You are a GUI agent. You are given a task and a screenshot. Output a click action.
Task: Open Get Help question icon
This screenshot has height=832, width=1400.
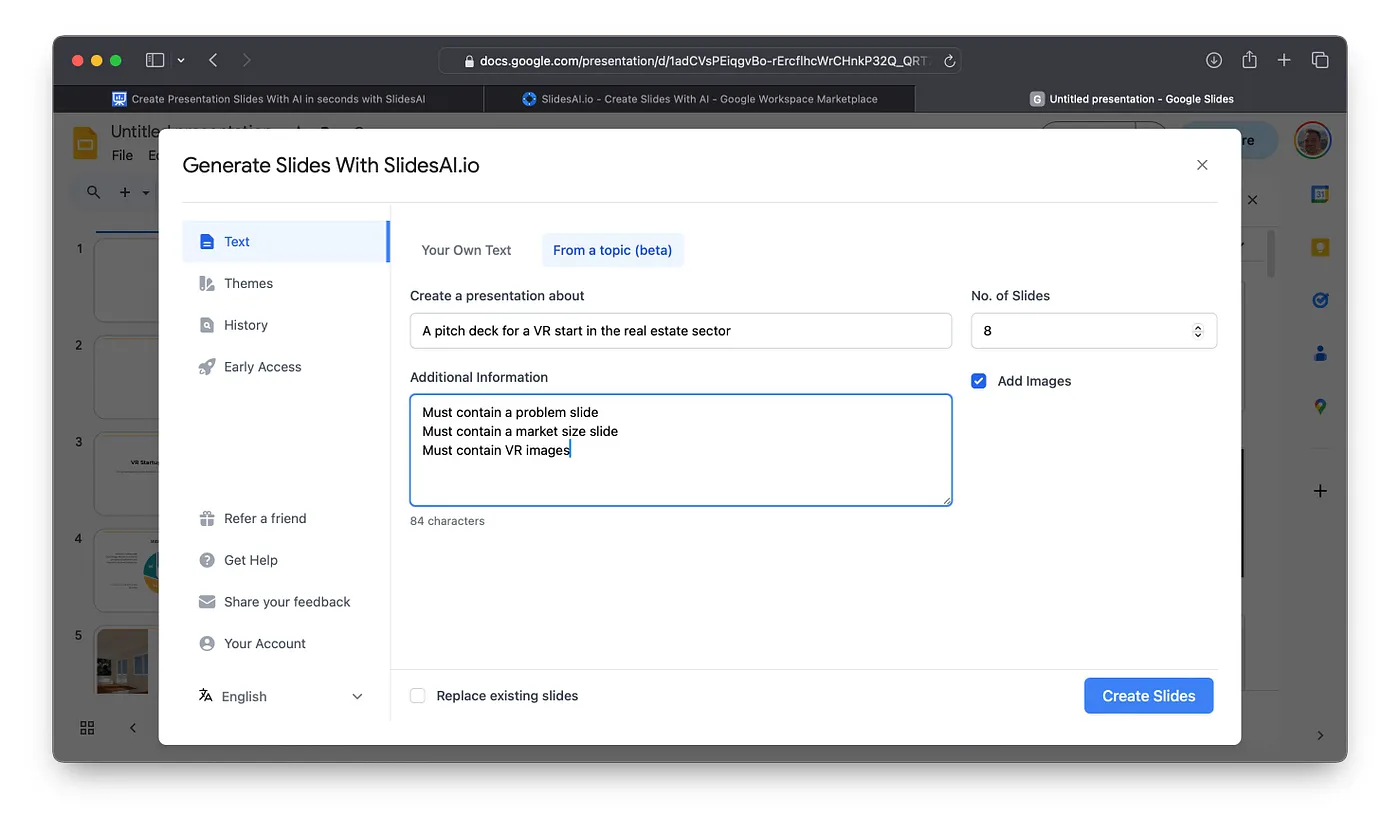point(207,561)
